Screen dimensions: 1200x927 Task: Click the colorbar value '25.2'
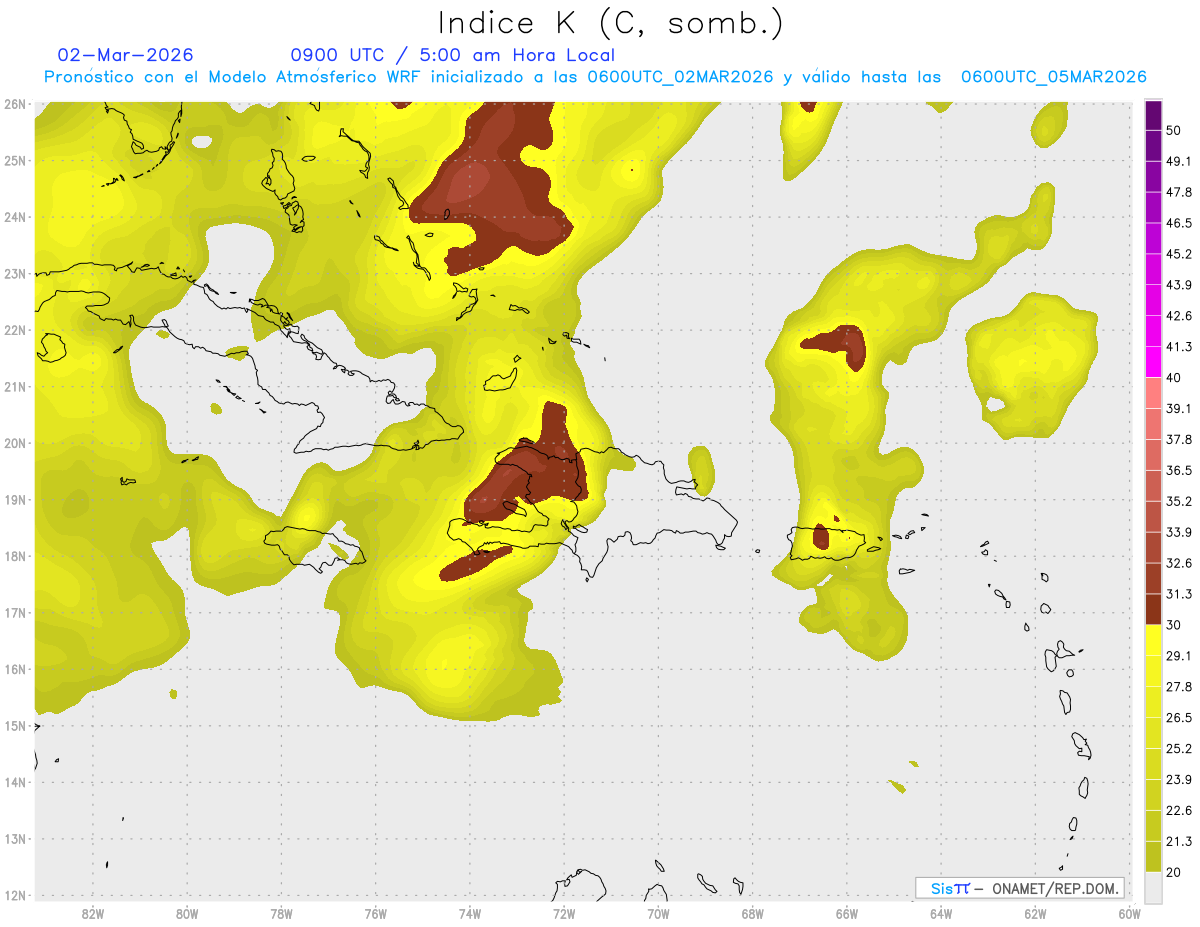[x=1179, y=749]
